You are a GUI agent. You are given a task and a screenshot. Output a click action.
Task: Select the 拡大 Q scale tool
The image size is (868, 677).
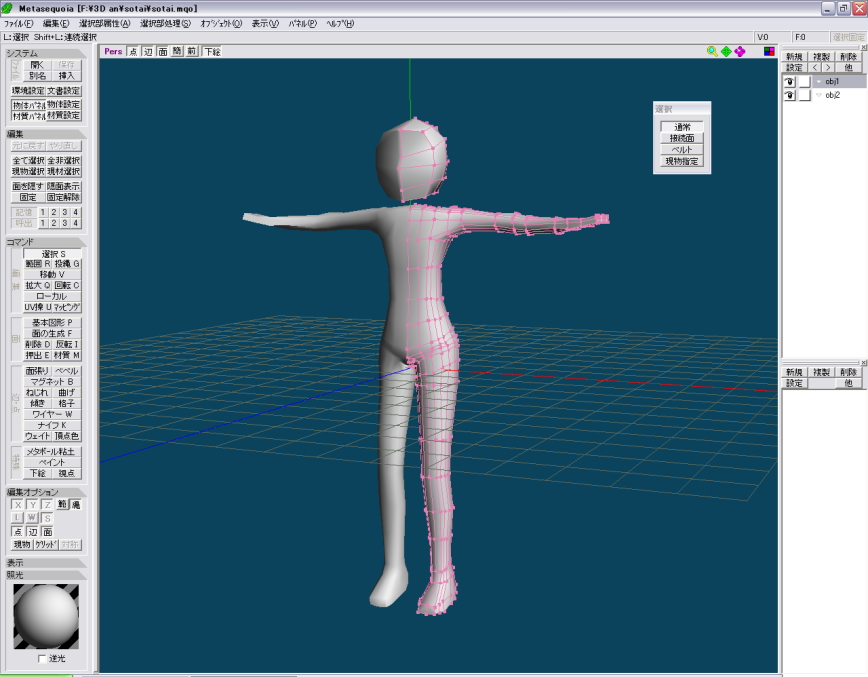[37, 286]
